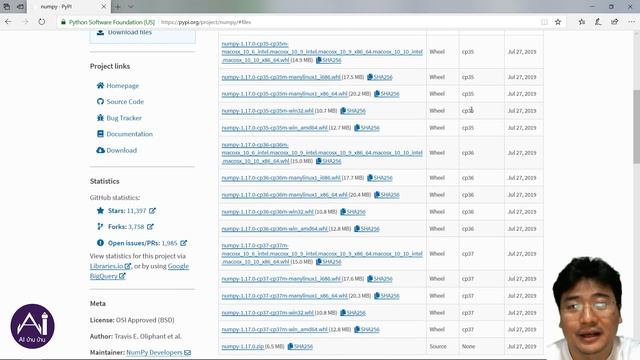Copy SHA256 for the cp36 macosx wheel

[329, 161]
